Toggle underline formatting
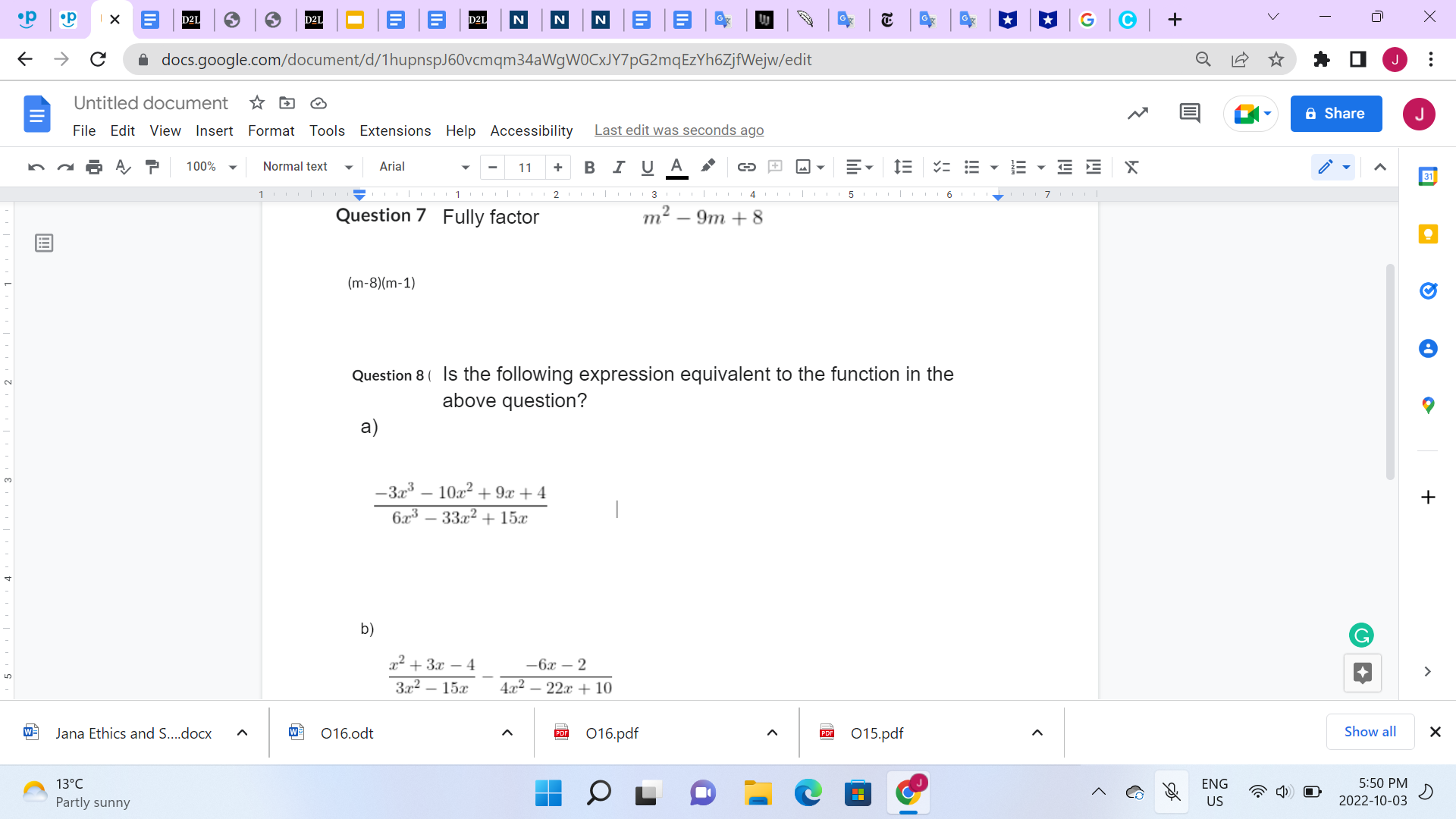Image resolution: width=1456 pixels, height=819 pixels. [647, 167]
